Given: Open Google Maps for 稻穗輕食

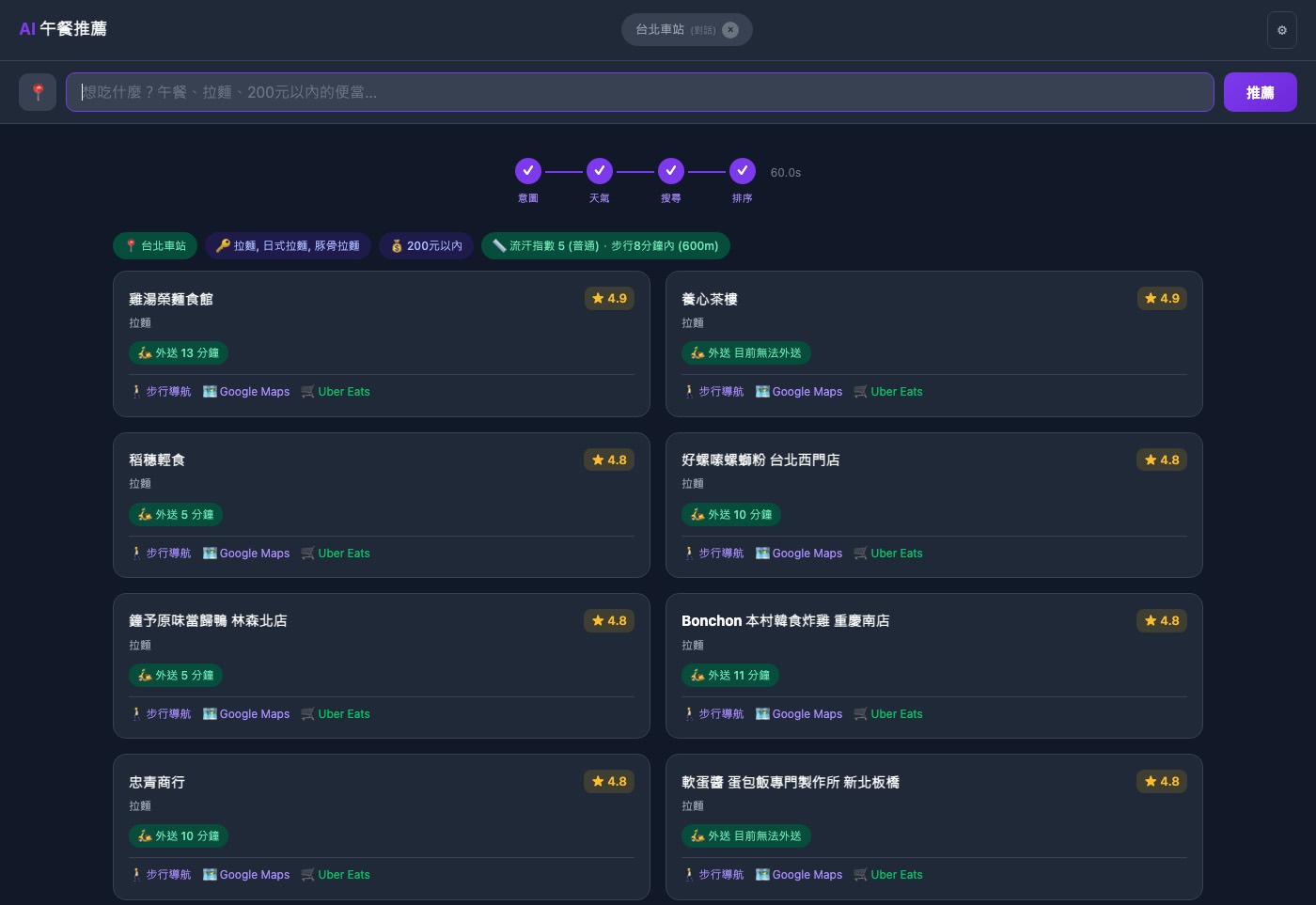Looking at the screenshot, I should [x=246, y=554].
